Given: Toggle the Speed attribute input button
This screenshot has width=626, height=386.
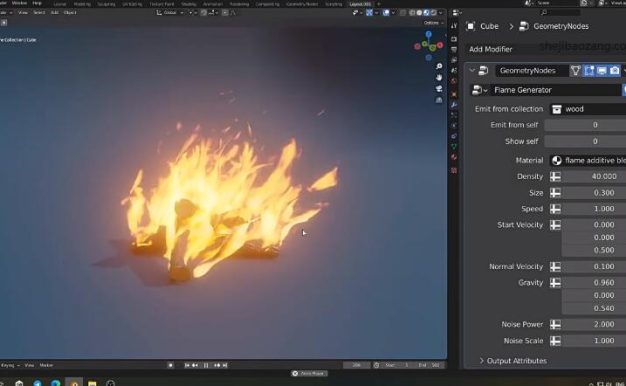Looking at the screenshot, I should (555, 209).
